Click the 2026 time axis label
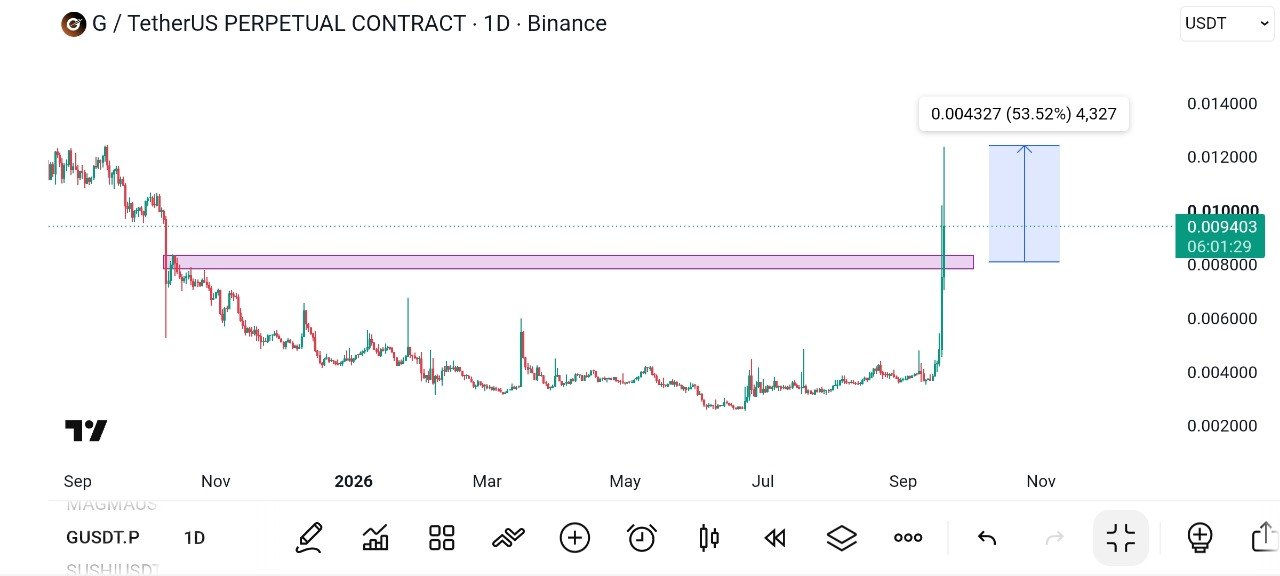This screenshot has width=1280, height=576. [x=353, y=481]
